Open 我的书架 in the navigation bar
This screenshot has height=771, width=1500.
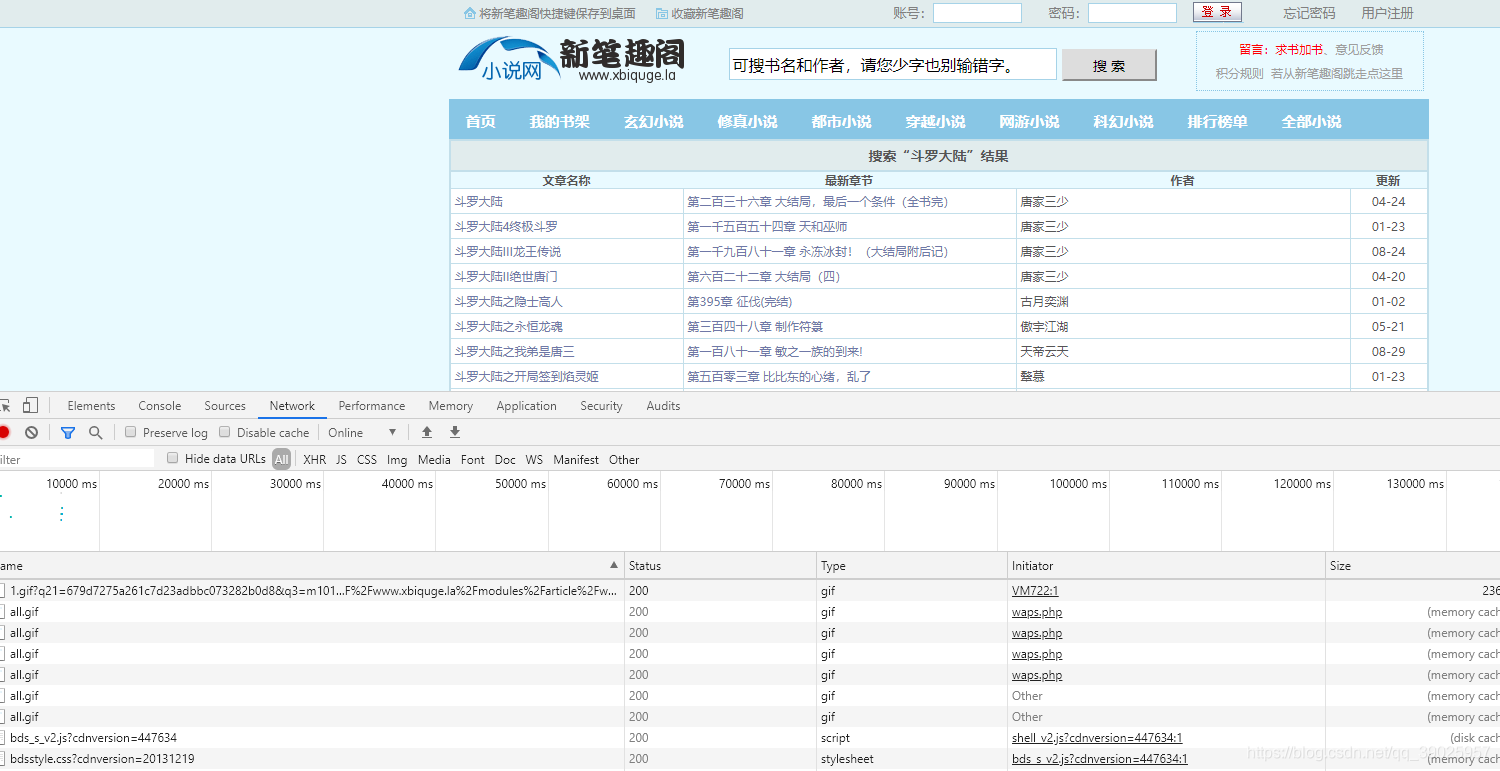(x=559, y=121)
